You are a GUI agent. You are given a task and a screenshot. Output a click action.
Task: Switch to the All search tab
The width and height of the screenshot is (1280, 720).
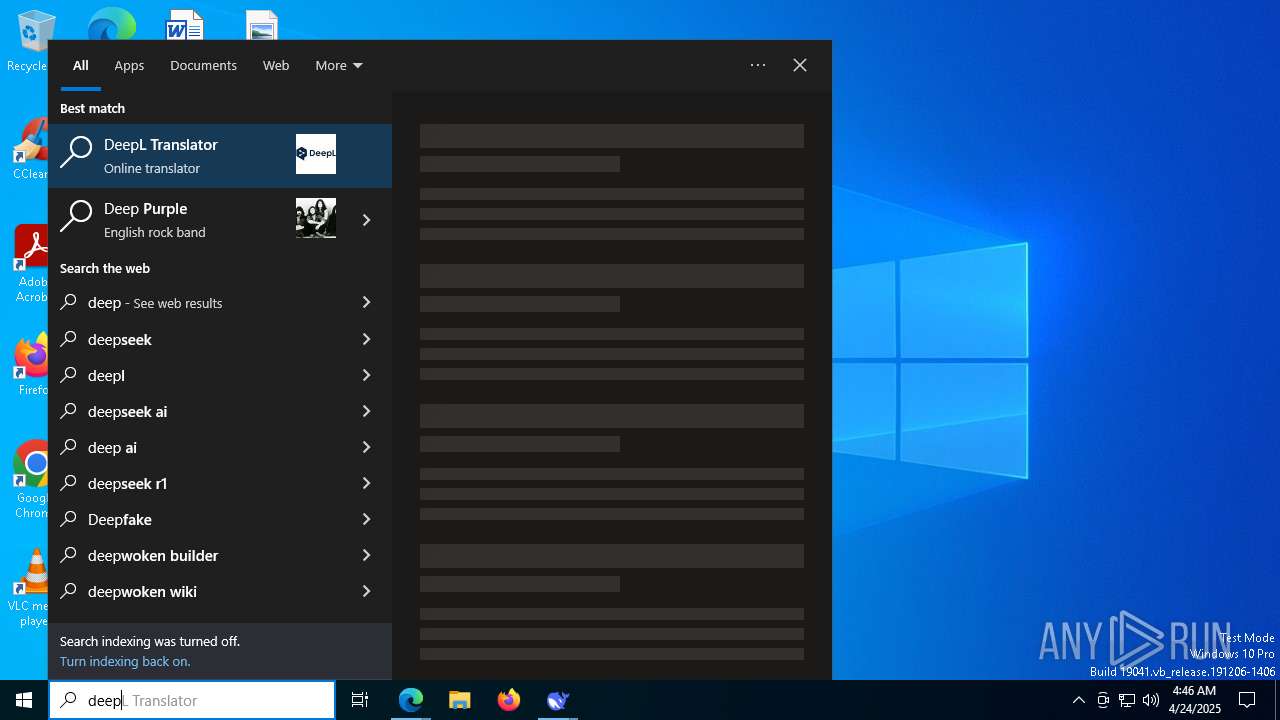pos(81,65)
